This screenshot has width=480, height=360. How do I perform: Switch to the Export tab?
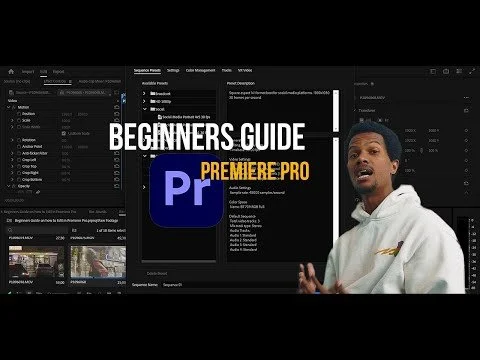pos(58,71)
